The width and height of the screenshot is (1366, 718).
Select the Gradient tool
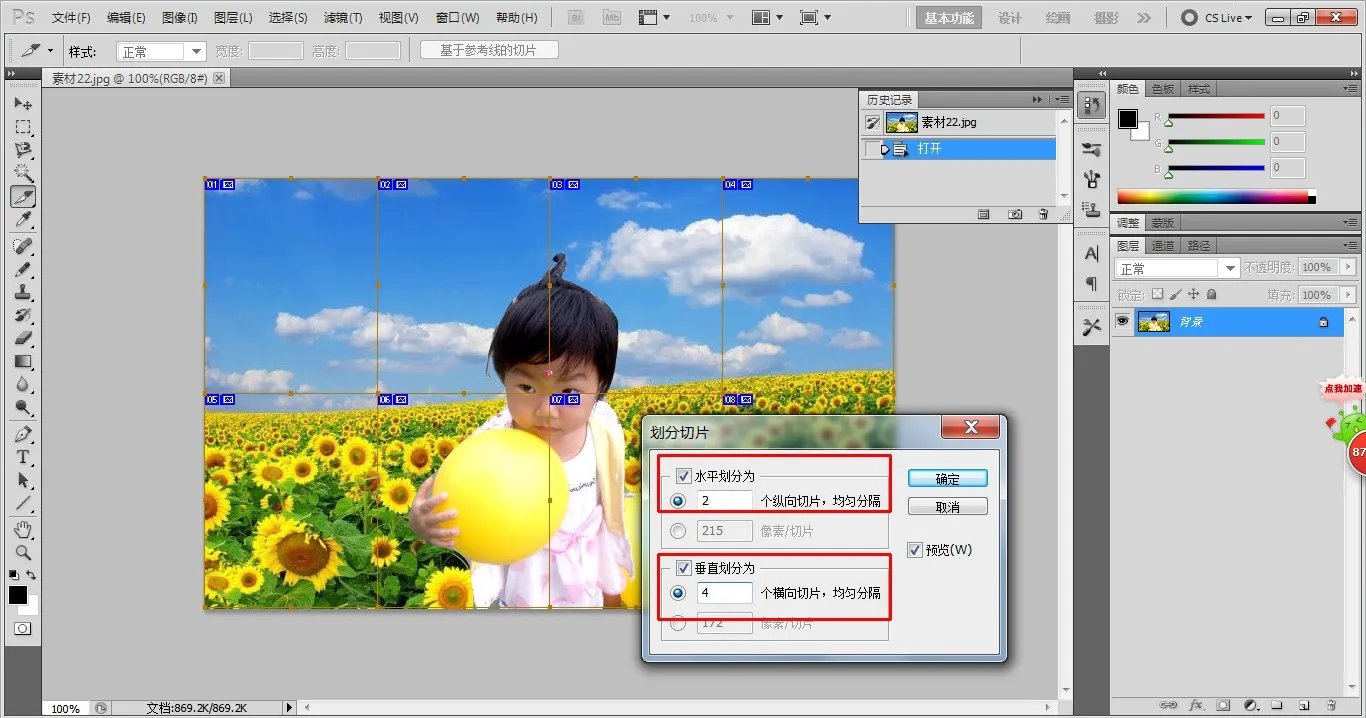tap(23, 362)
